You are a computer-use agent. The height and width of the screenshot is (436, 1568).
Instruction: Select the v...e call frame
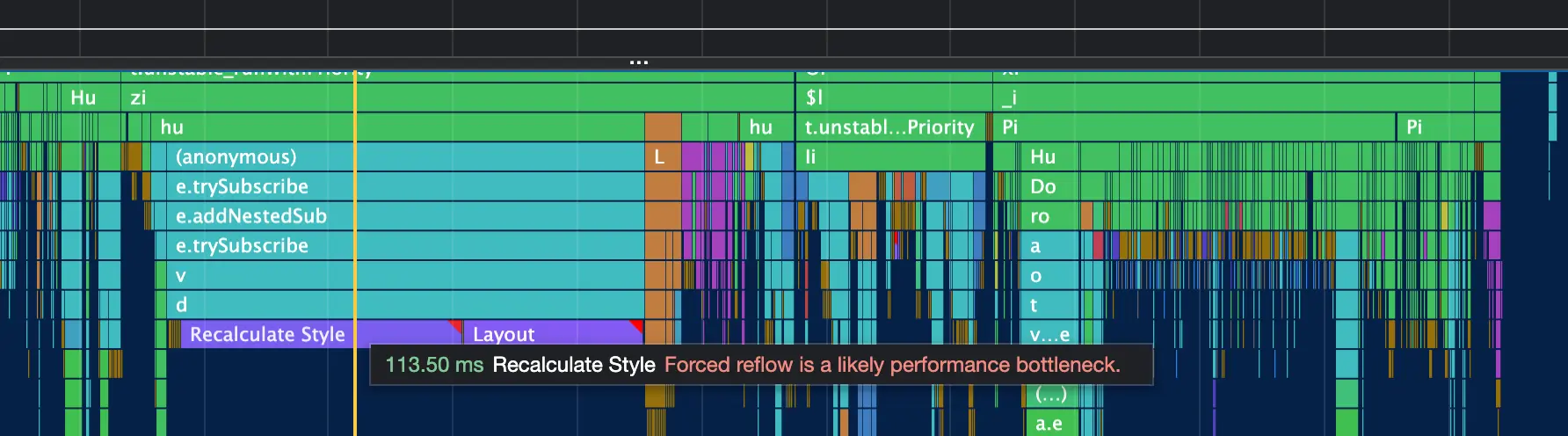click(1051, 335)
